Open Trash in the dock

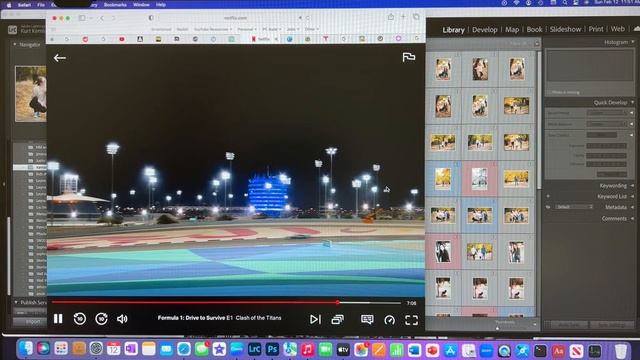click(x=620, y=351)
